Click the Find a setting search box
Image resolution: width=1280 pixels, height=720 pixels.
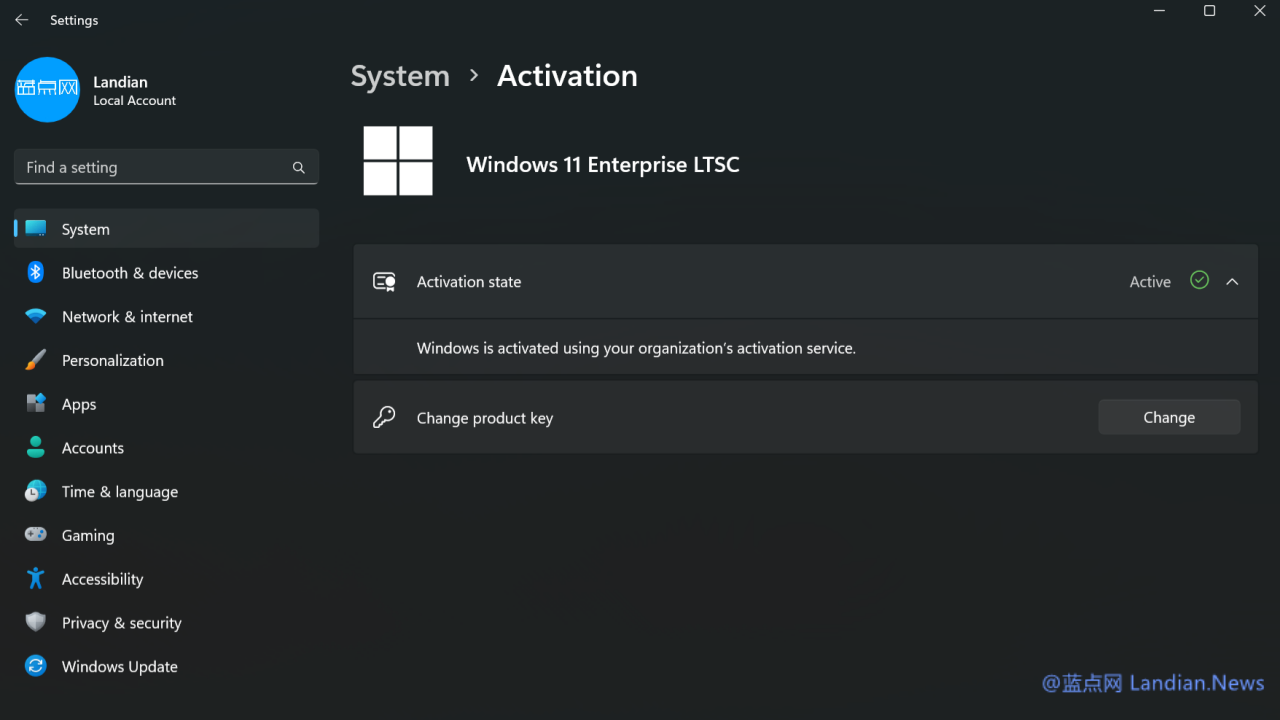click(166, 167)
